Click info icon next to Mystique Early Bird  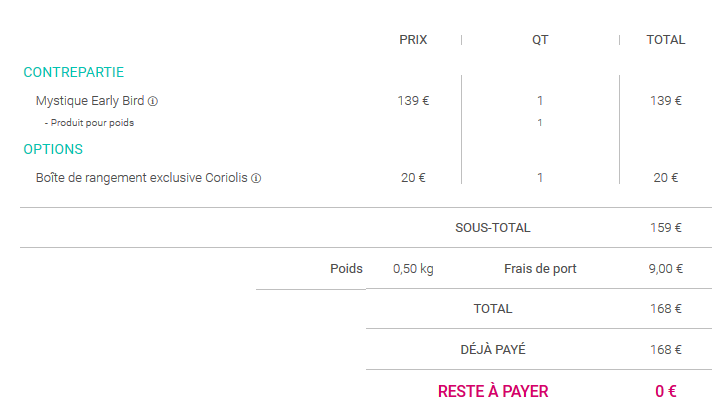pos(153,101)
